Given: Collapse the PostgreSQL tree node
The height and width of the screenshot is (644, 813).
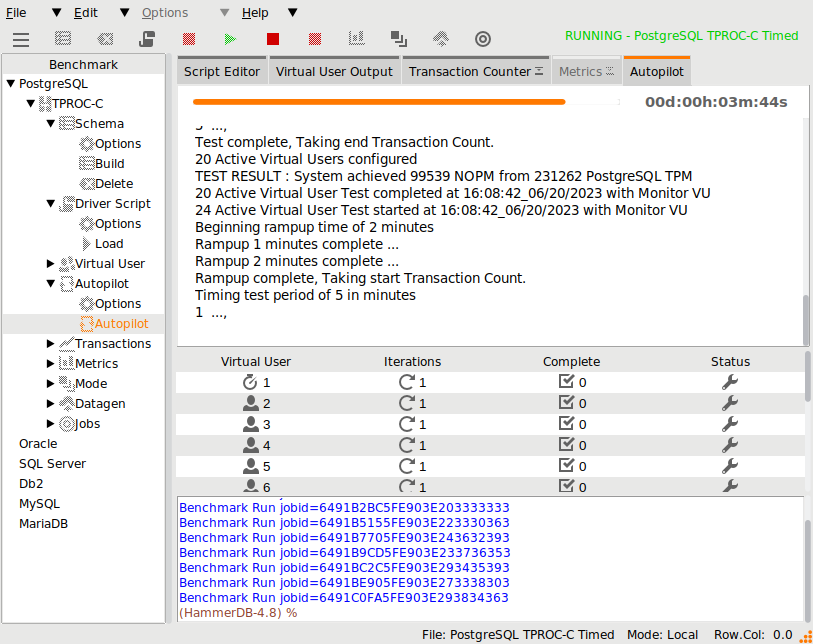Looking at the screenshot, I should 10,83.
